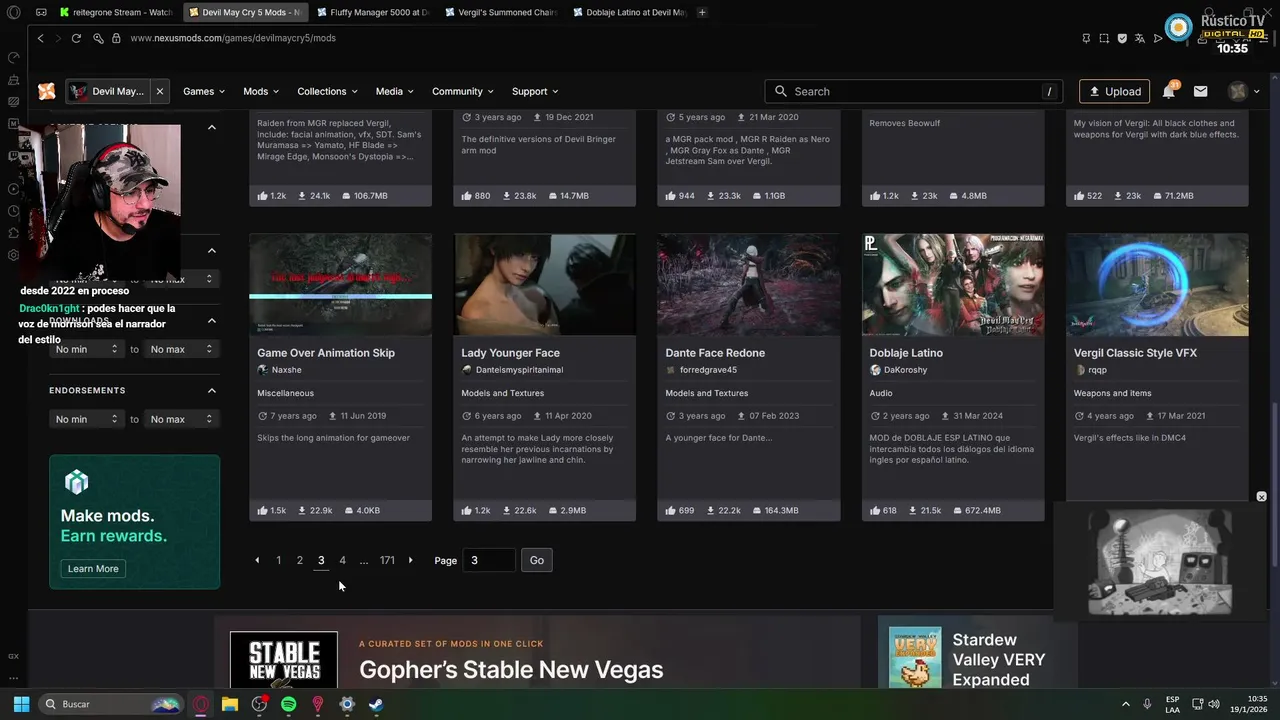Image resolution: width=1280 pixels, height=720 pixels.
Task: Go to page 1 of results
Action: [278, 560]
